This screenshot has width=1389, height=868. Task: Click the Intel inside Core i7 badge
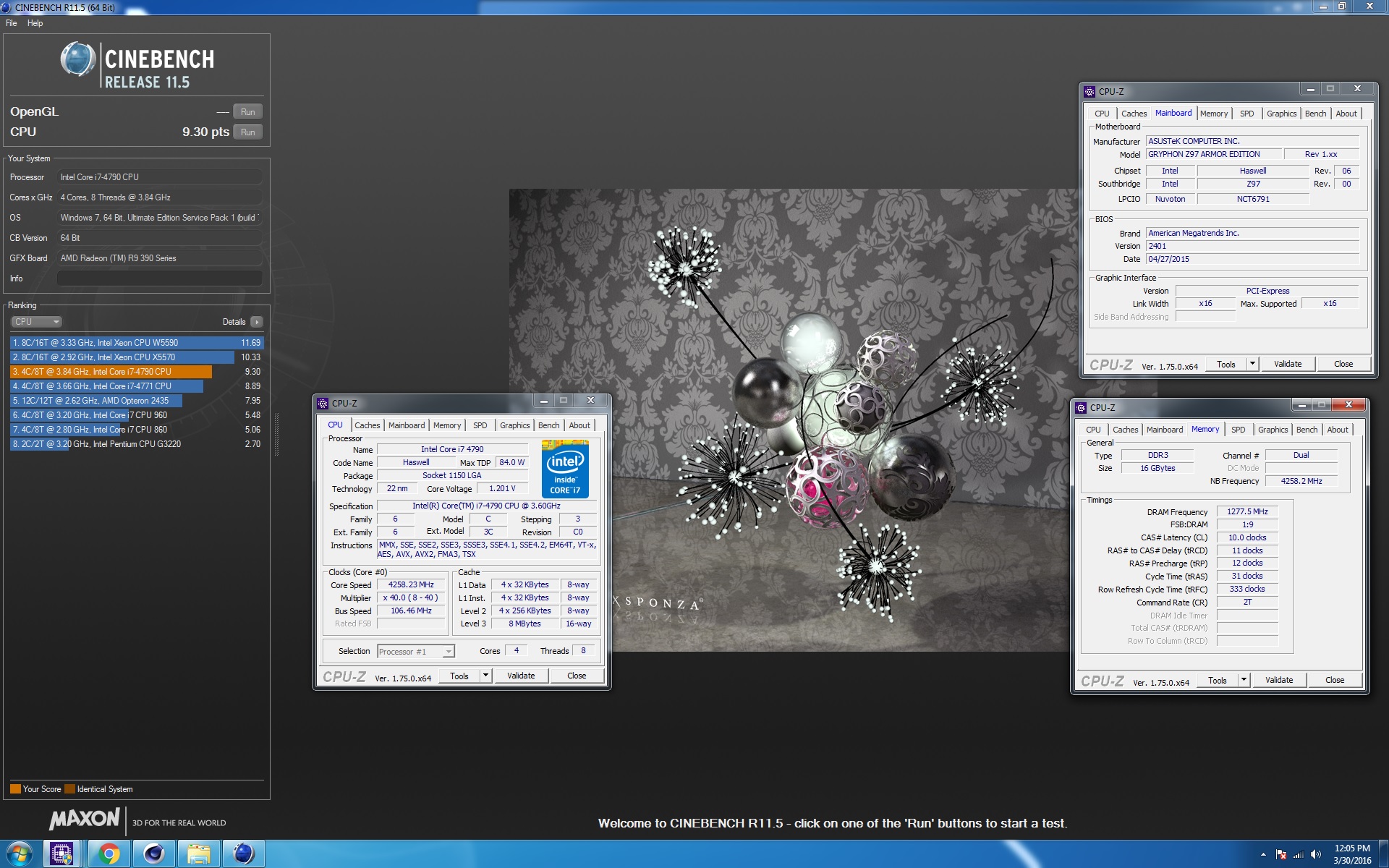[x=565, y=469]
